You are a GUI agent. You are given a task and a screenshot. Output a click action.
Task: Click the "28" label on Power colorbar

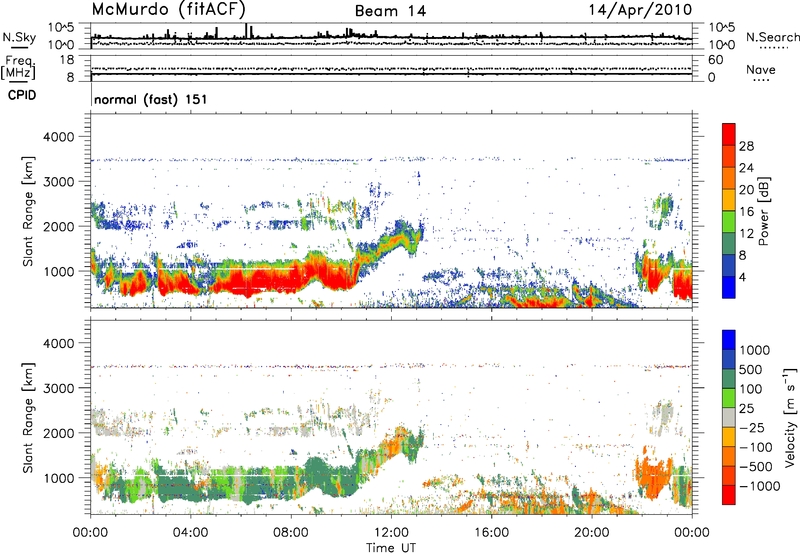[x=746, y=146]
